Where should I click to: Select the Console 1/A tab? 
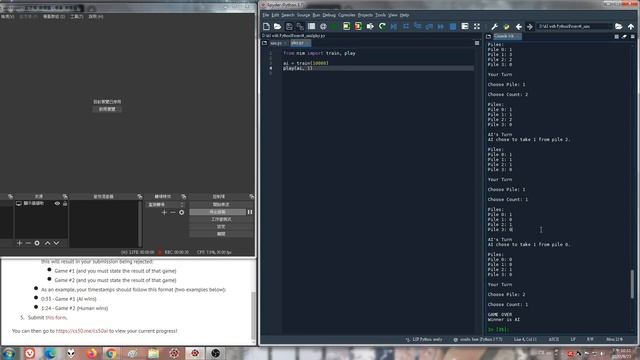506,36
